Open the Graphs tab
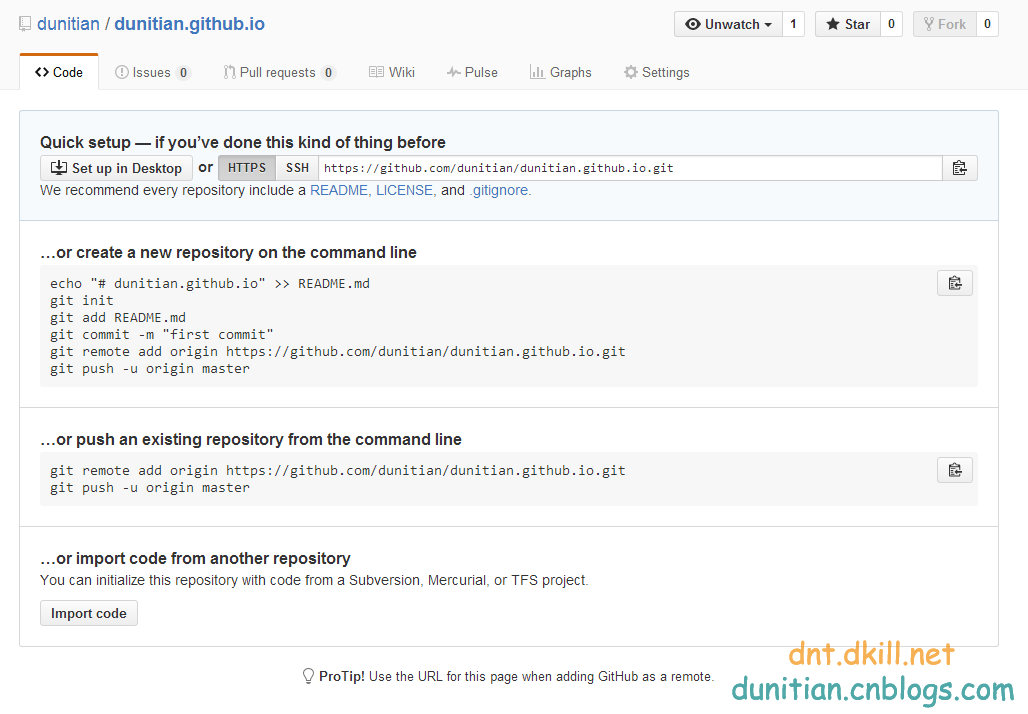The height and width of the screenshot is (714, 1028). pyautogui.click(x=561, y=72)
